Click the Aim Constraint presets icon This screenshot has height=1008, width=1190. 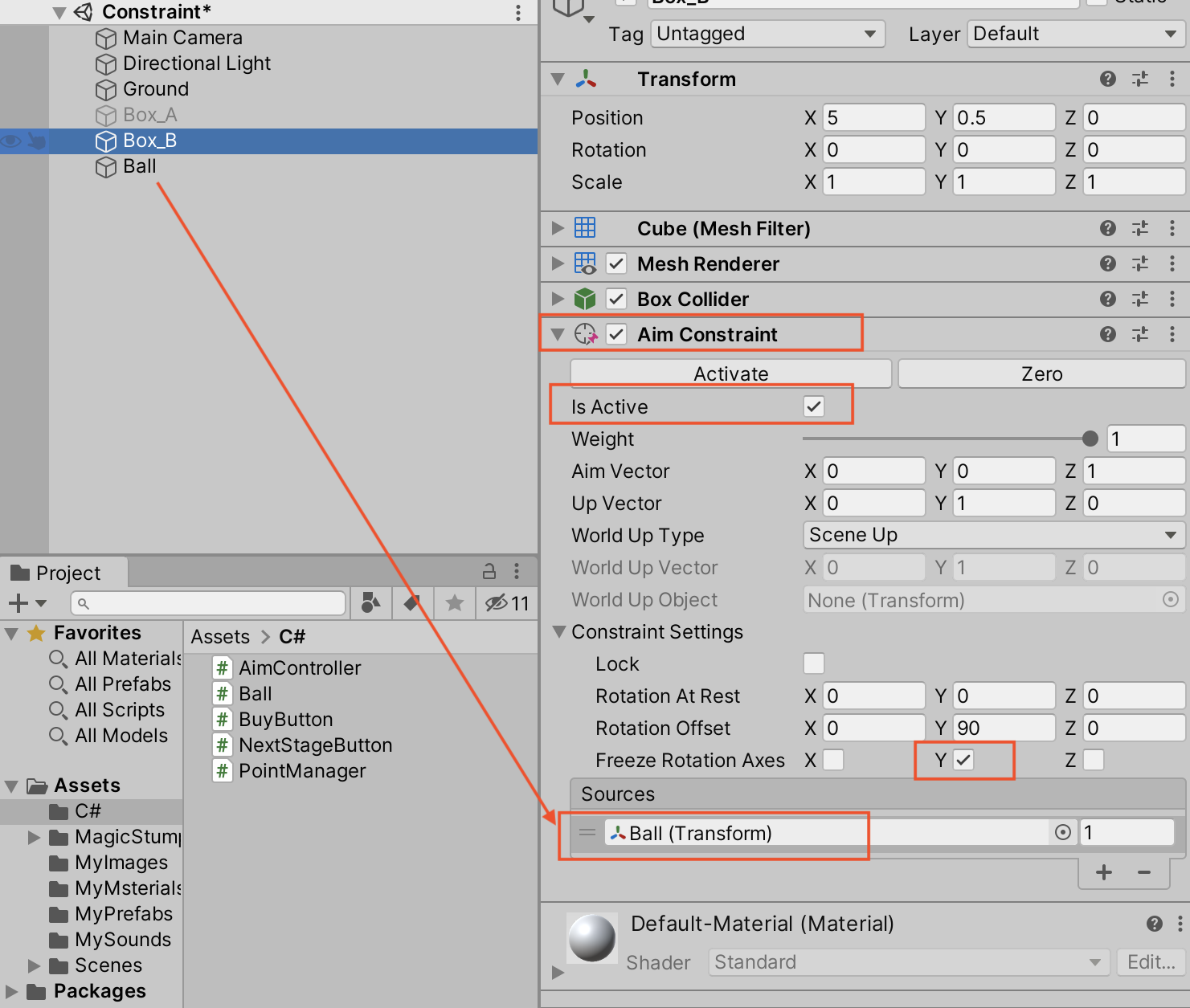(x=1140, y=334)
